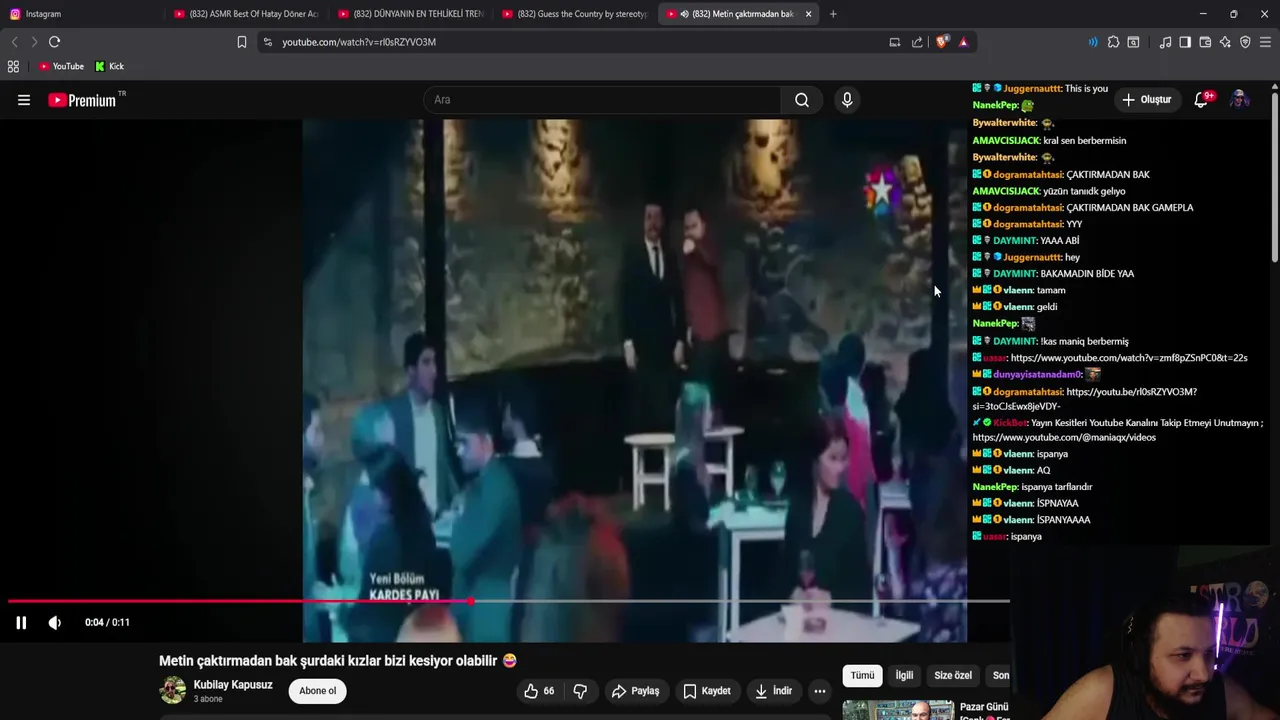Focus the Ara search field
This screenshot has height=720, width=1280.
(602, 100)
